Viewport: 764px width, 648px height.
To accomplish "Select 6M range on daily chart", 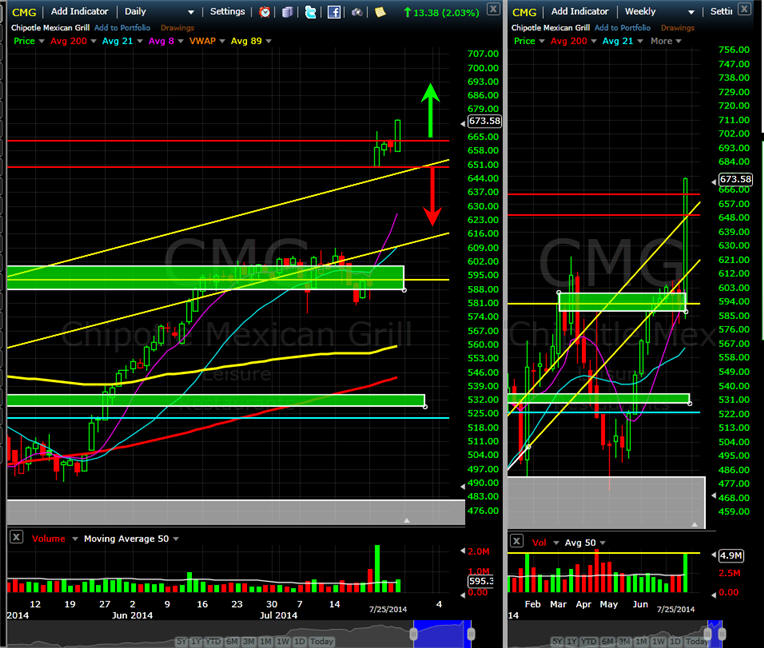I will (232, 642).
